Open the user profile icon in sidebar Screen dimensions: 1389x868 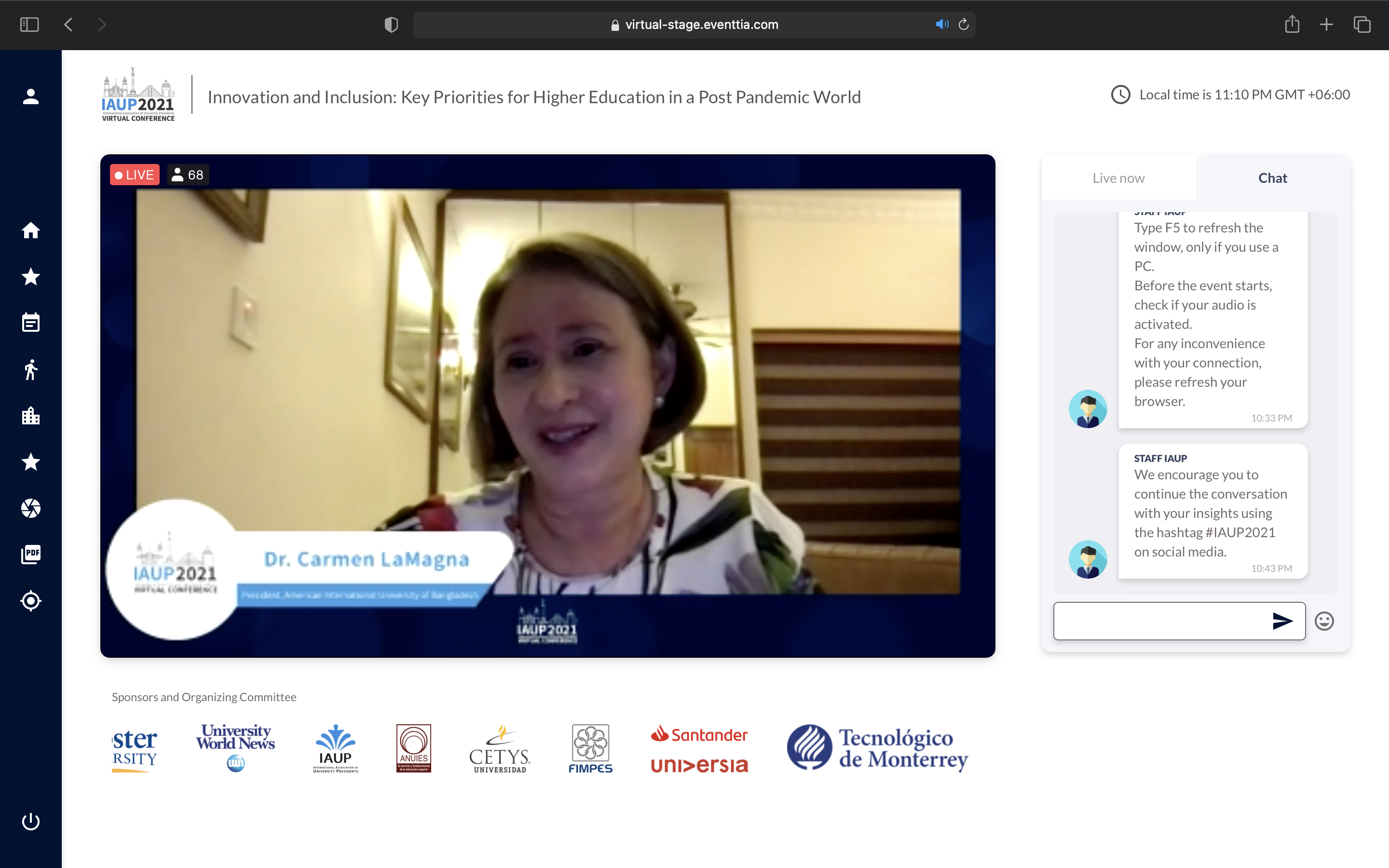pyautogui.click(x=30, y=96)
